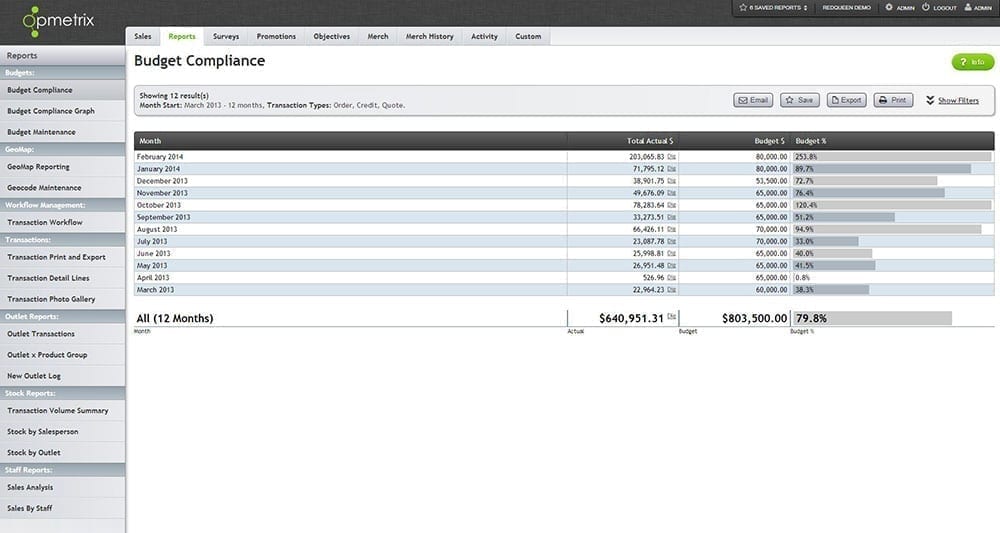This screenshot has height=533, width=1000.
Task: Go to the Promotions tab
Action: click(x=276, y=36)
